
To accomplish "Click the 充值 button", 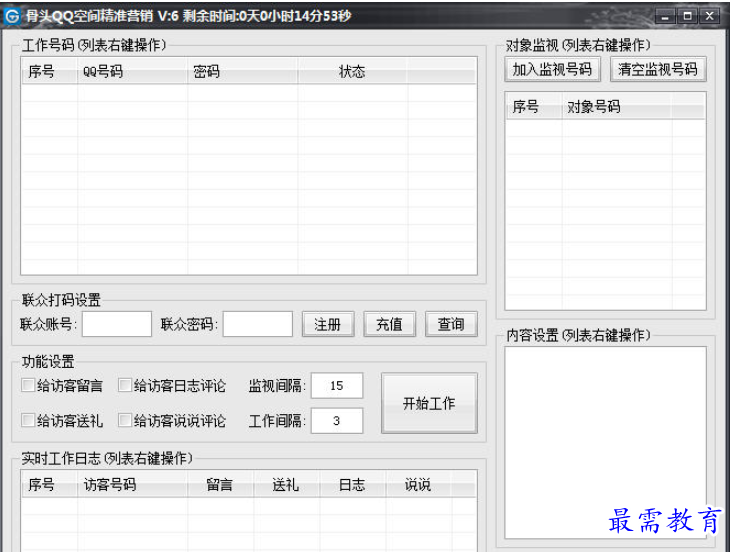I will (389, 324).
